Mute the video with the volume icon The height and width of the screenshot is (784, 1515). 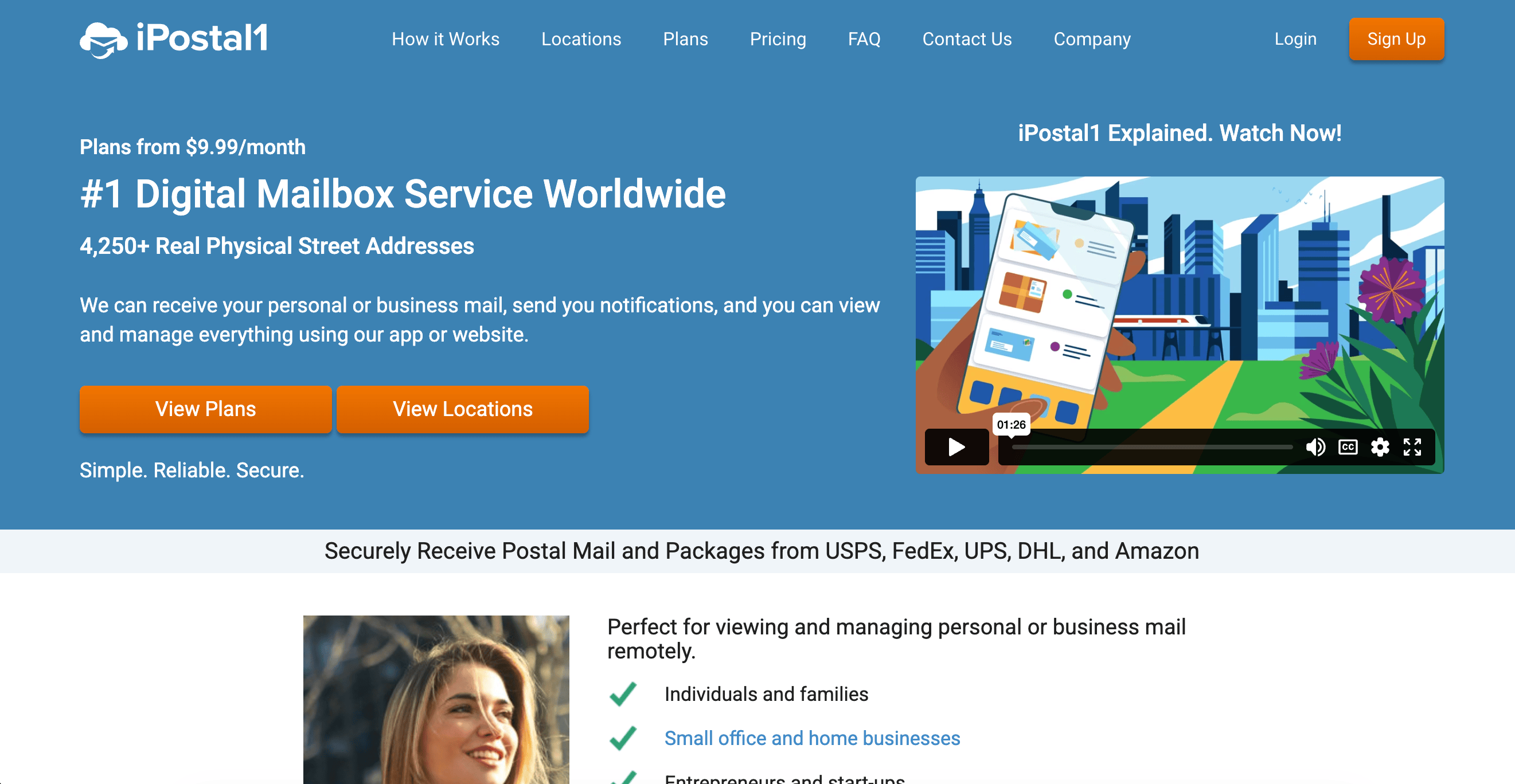(1315, 447)
